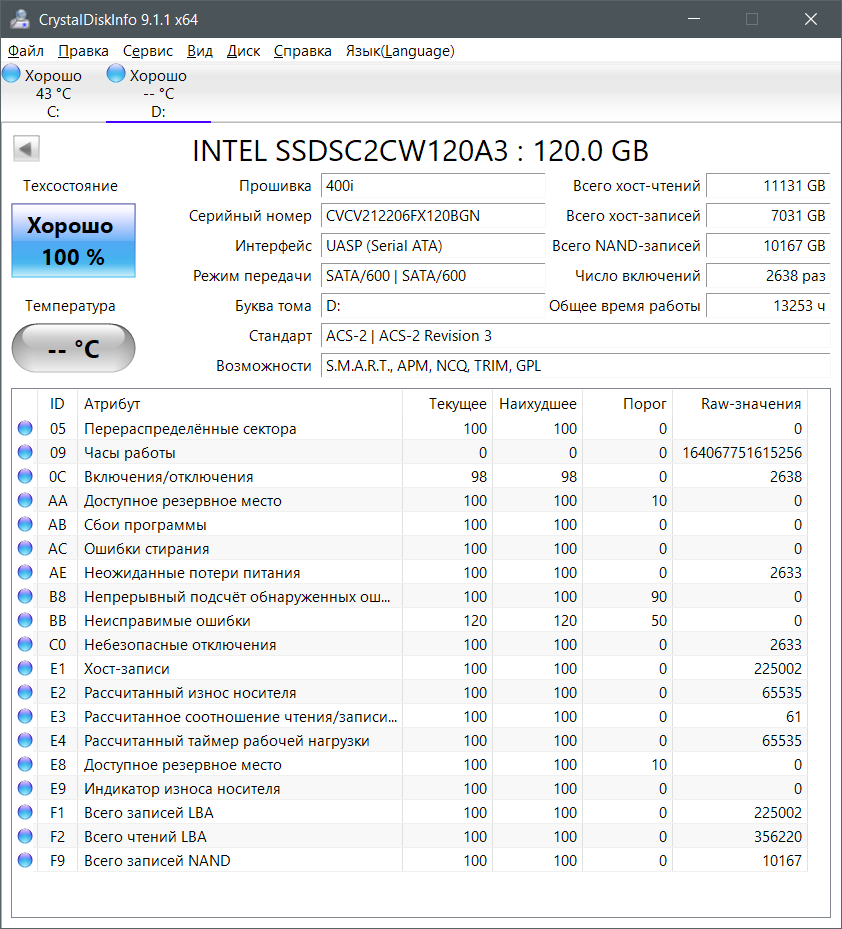This screenshot has height=929, width=842.
Task: Click total NAND writes value 10167 GB
Action: tap(768, 245)
